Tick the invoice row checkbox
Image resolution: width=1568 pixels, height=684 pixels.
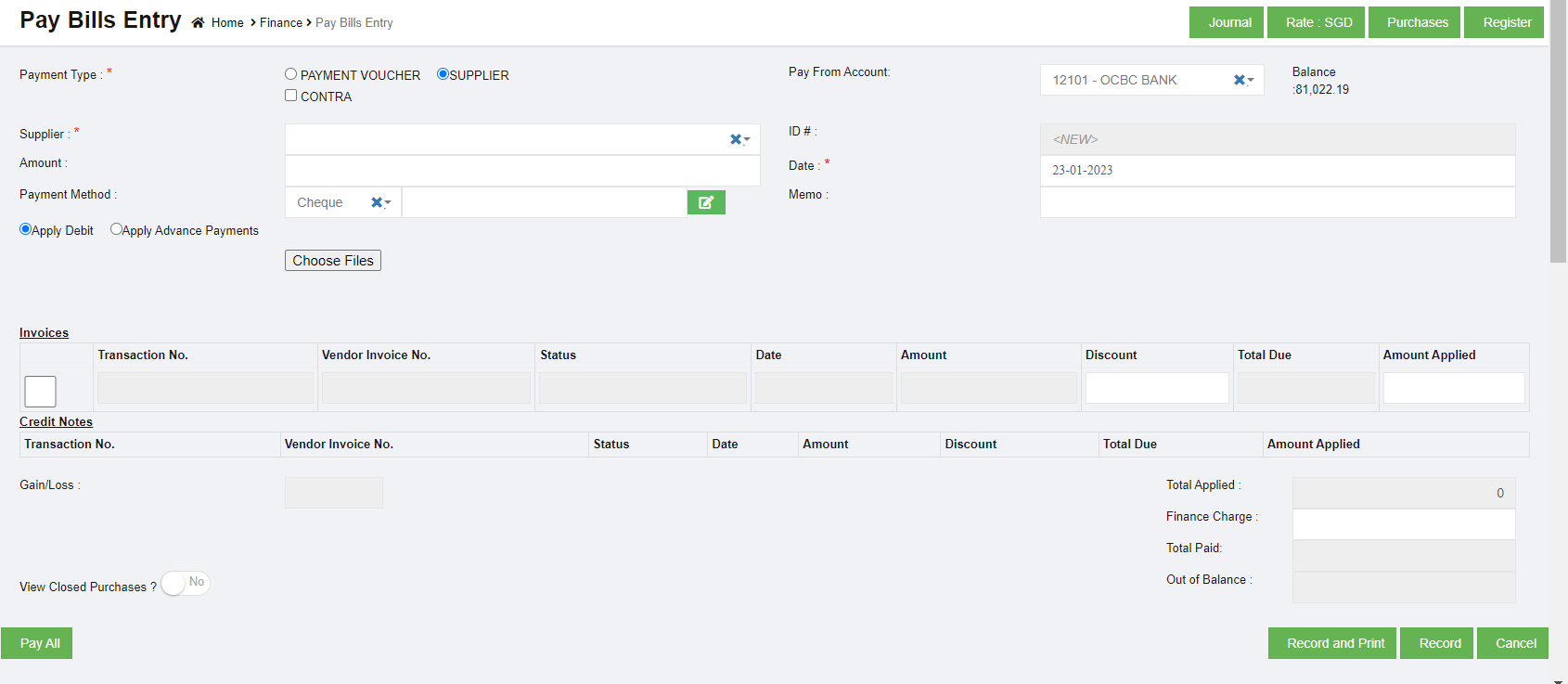coord(40,391)
